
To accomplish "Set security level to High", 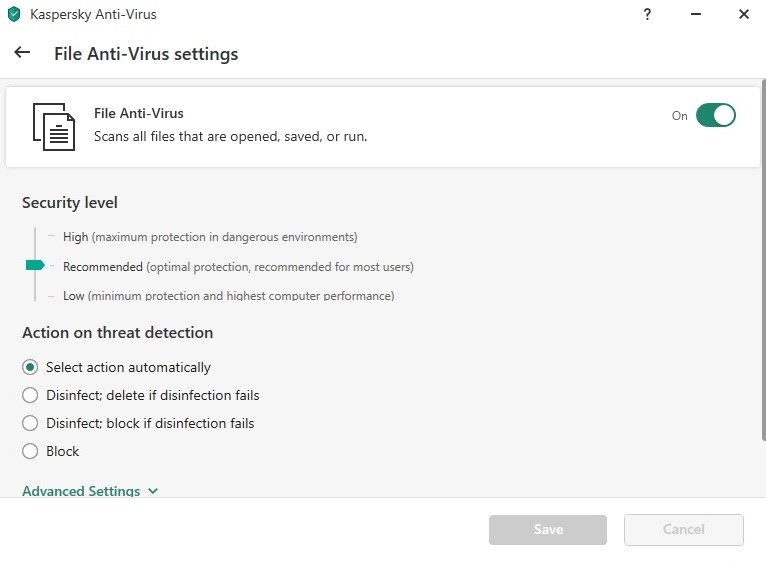I will tap(210, 237).
